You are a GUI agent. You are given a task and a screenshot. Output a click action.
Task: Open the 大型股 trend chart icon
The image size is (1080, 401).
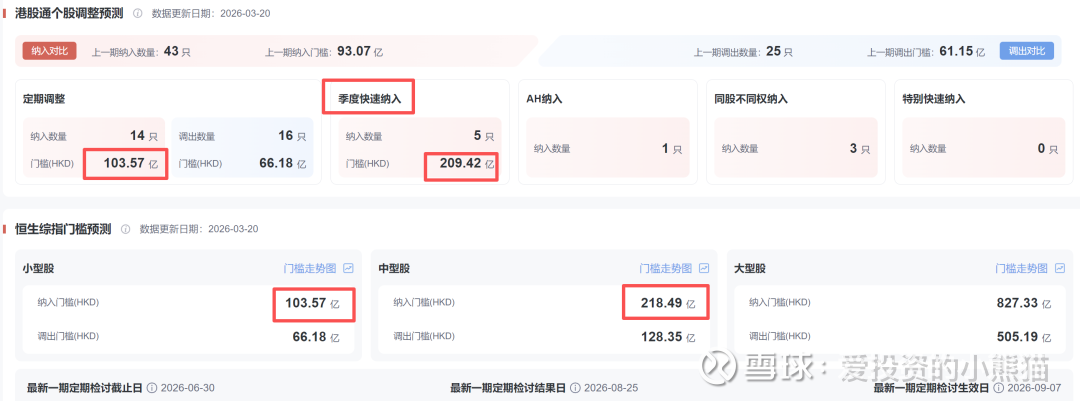[1059, 269]
